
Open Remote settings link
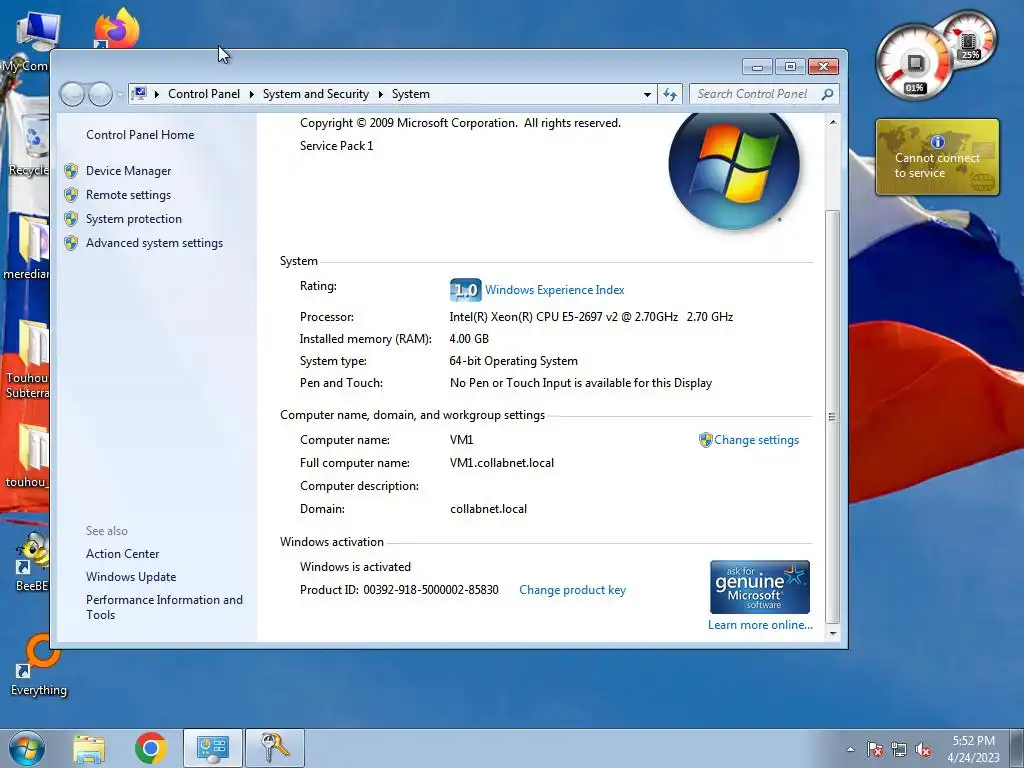[x=128, y=195]
